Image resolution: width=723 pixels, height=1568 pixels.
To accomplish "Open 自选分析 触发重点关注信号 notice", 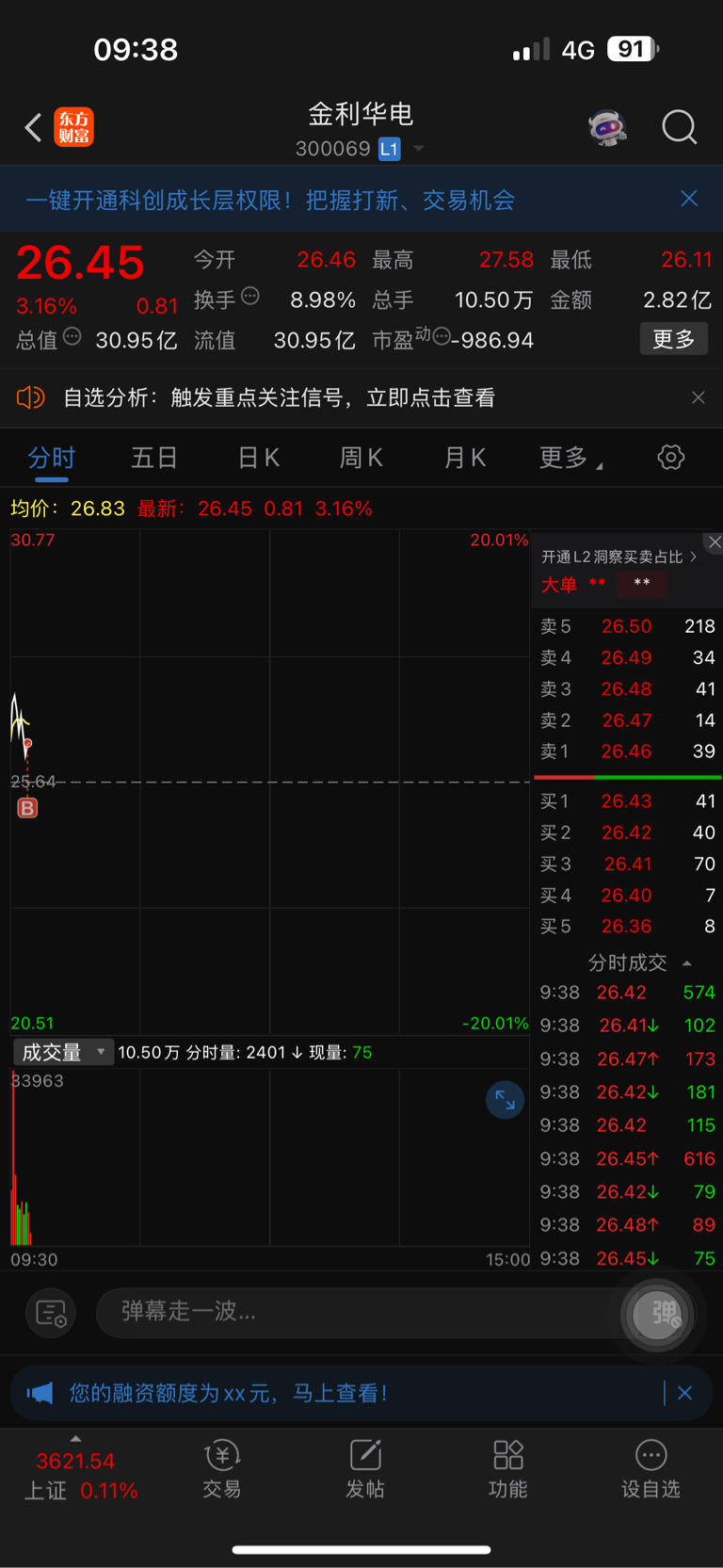I will [279, 397].
